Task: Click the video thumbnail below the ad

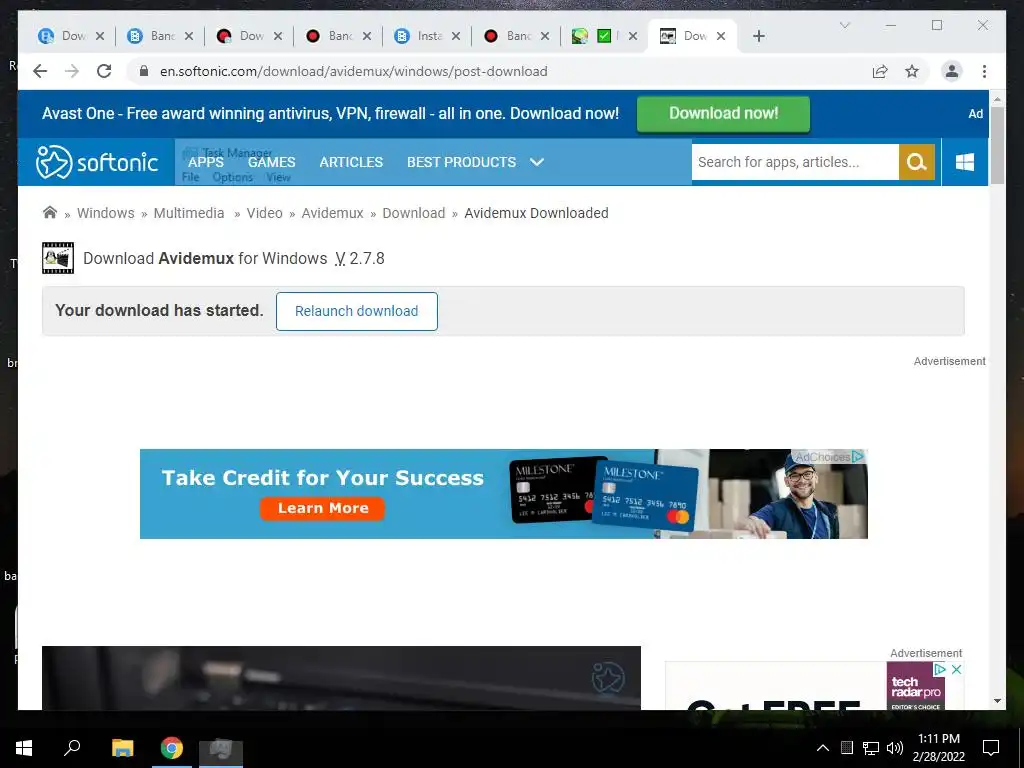Action: pyautogui.click(x=341, y=678)
